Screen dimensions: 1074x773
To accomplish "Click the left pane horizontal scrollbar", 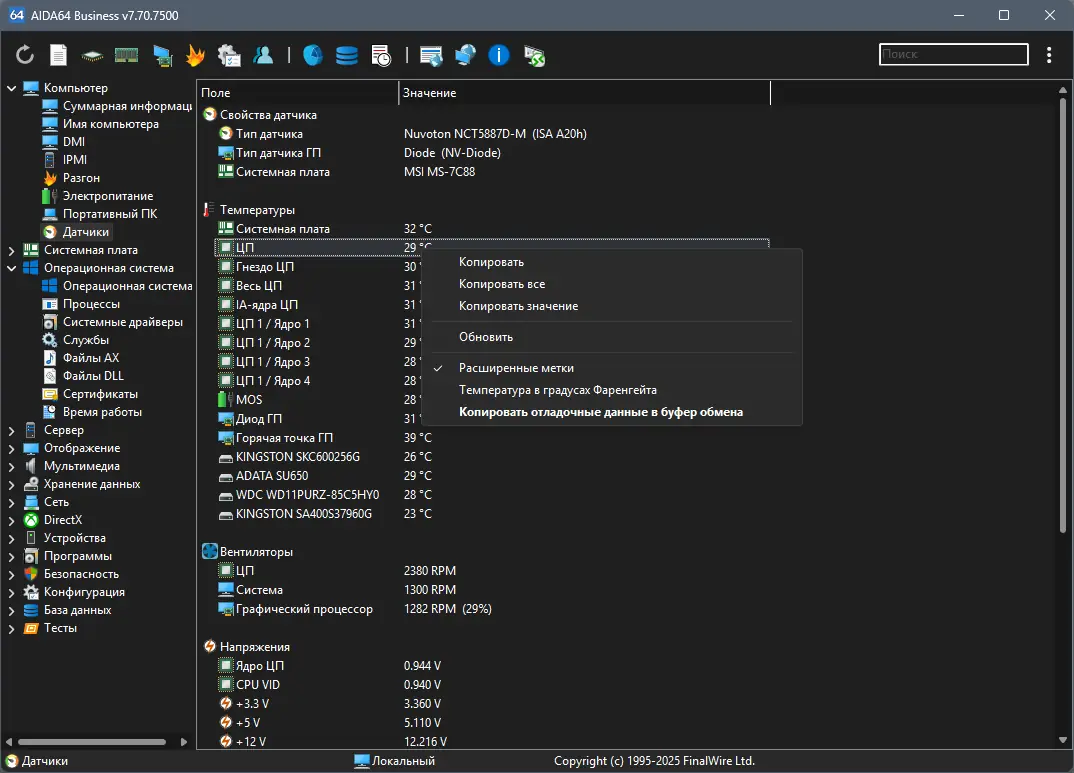I will point(92,742).
